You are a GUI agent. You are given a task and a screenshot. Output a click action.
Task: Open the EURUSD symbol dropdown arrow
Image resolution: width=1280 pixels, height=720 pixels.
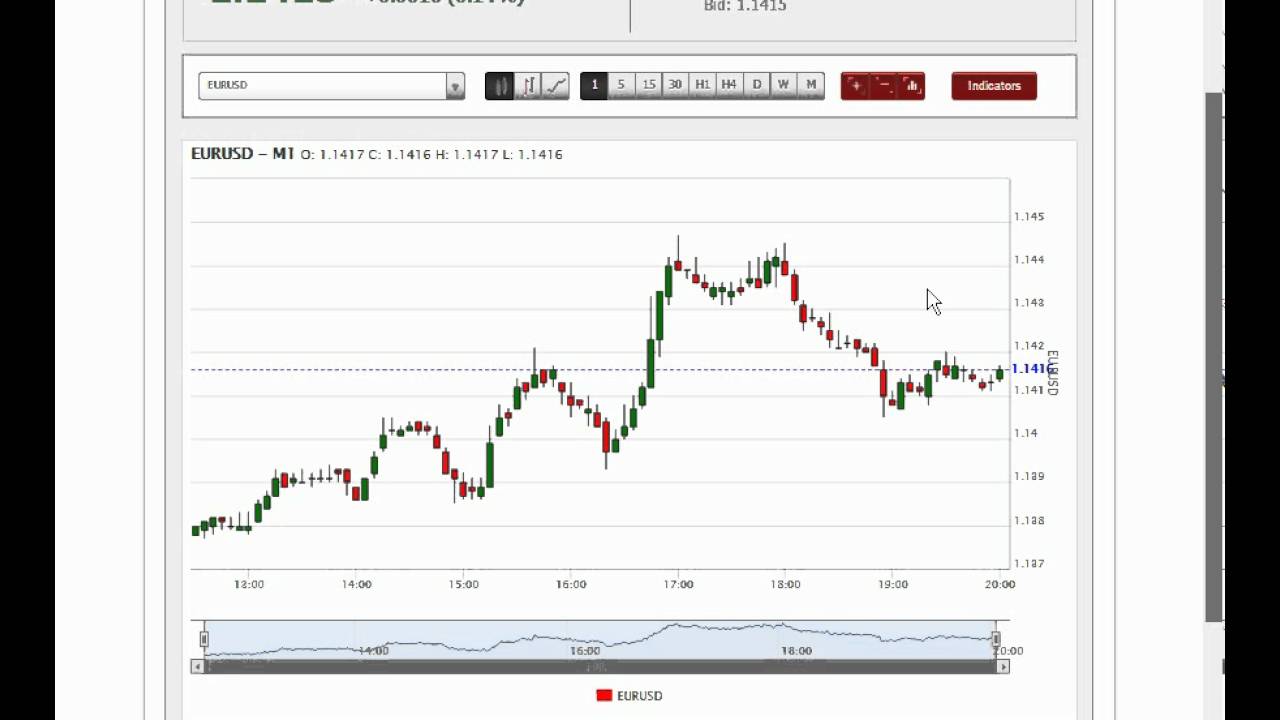point(455,86)
